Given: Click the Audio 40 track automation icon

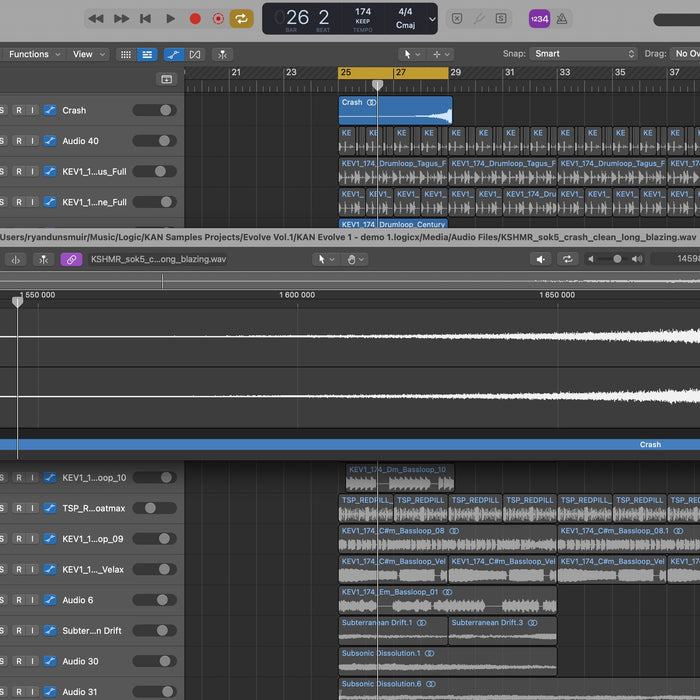Looking at the screenshot, I should [50, 141].
